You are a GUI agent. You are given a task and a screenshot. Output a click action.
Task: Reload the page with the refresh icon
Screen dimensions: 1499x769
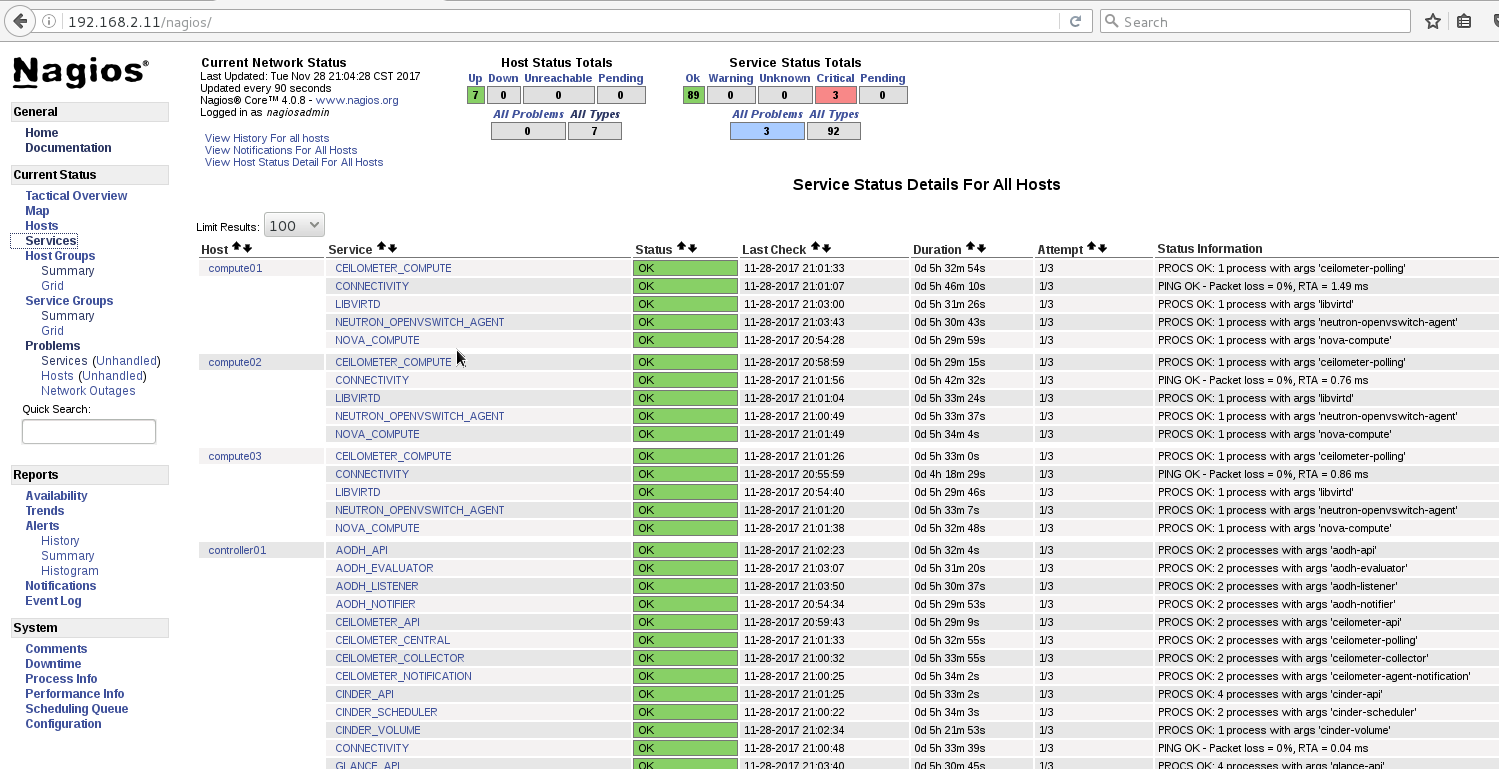tap(1075, 21)
